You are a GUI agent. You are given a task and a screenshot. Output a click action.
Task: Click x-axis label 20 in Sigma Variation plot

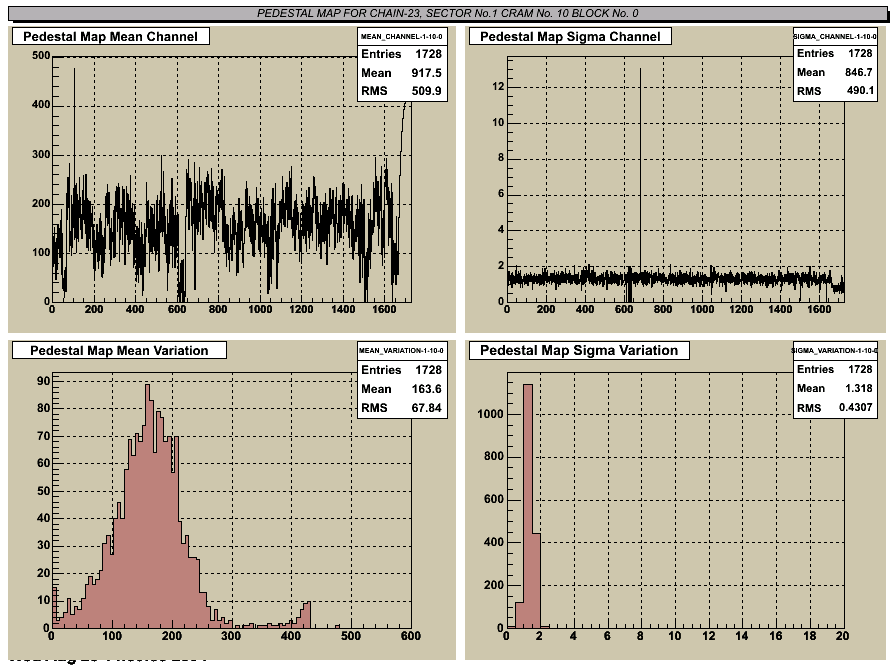[x=842, y=635]
